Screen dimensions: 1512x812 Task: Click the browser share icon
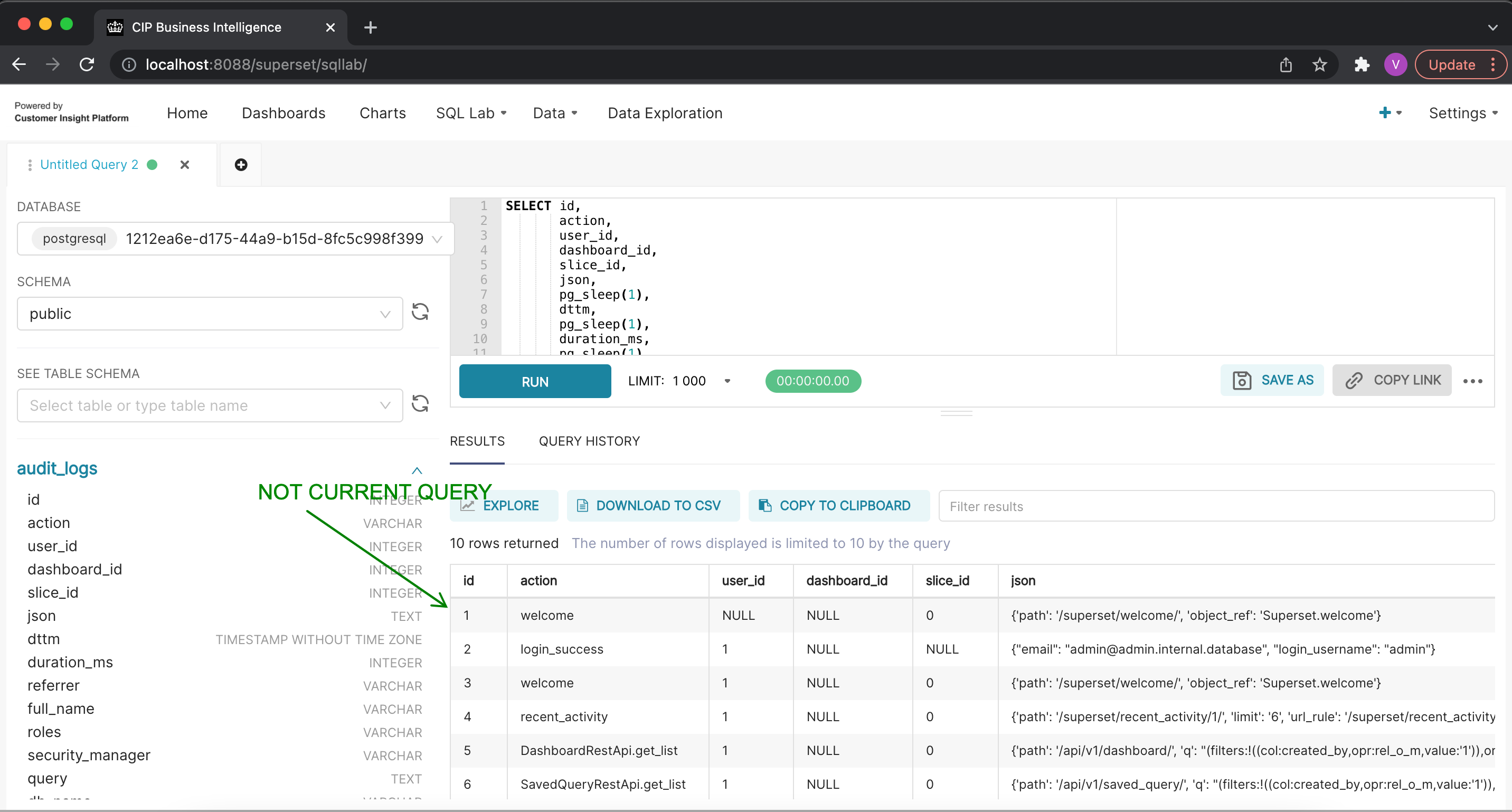click(1286, 64)
